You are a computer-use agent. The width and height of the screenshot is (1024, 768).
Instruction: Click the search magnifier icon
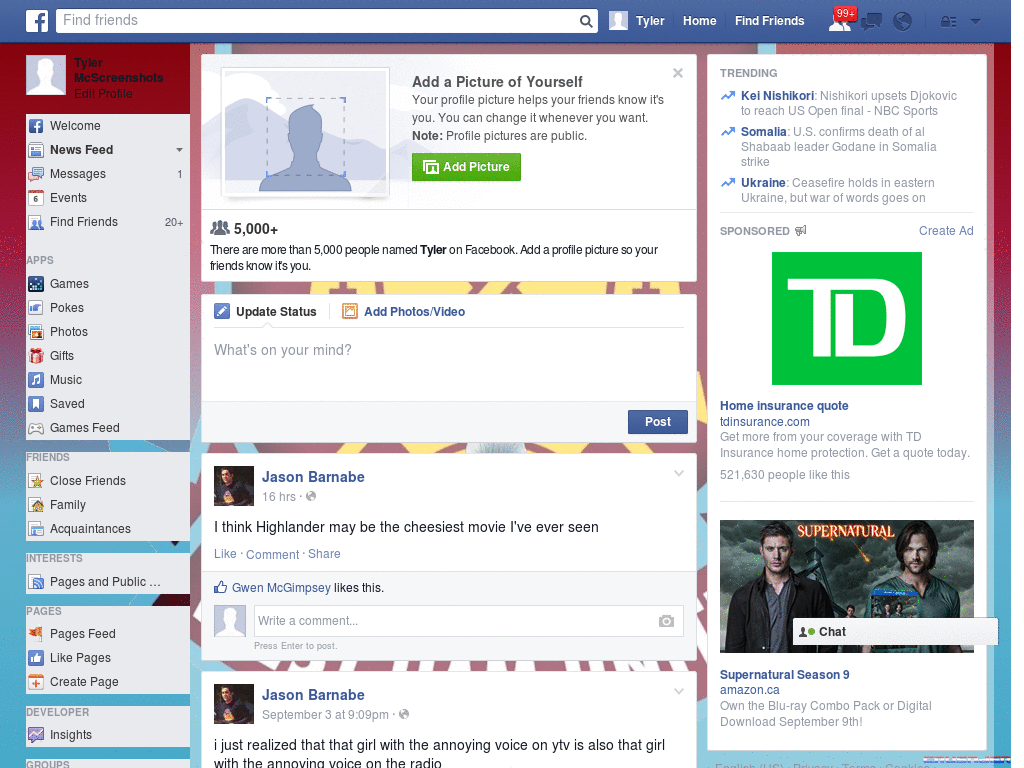pyautogui.click(x=586, y=21)
